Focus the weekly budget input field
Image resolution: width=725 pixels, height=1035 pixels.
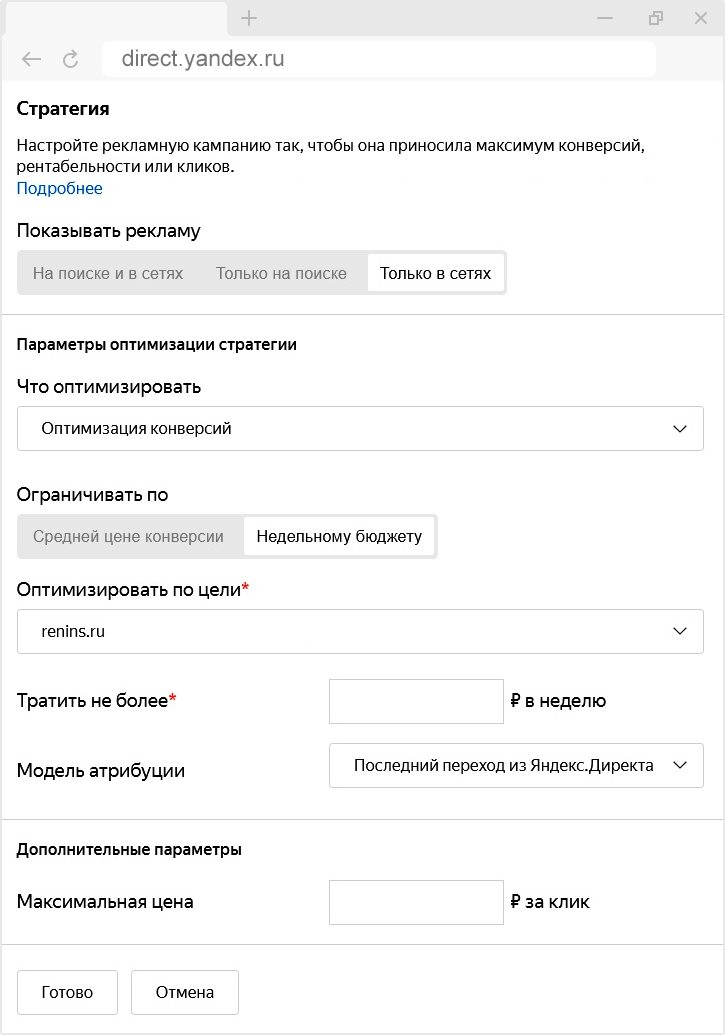click(x=416, y=701)
